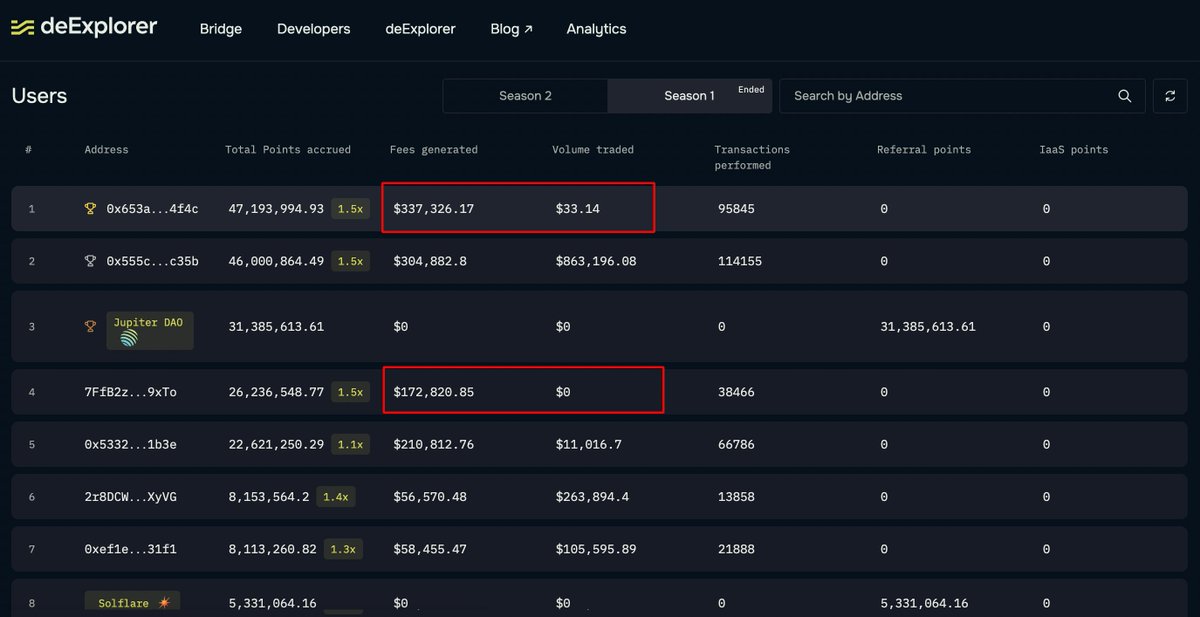Click transactions count 38466
The width and height of the screenshot is (1200, 617).
click(736, 392)
